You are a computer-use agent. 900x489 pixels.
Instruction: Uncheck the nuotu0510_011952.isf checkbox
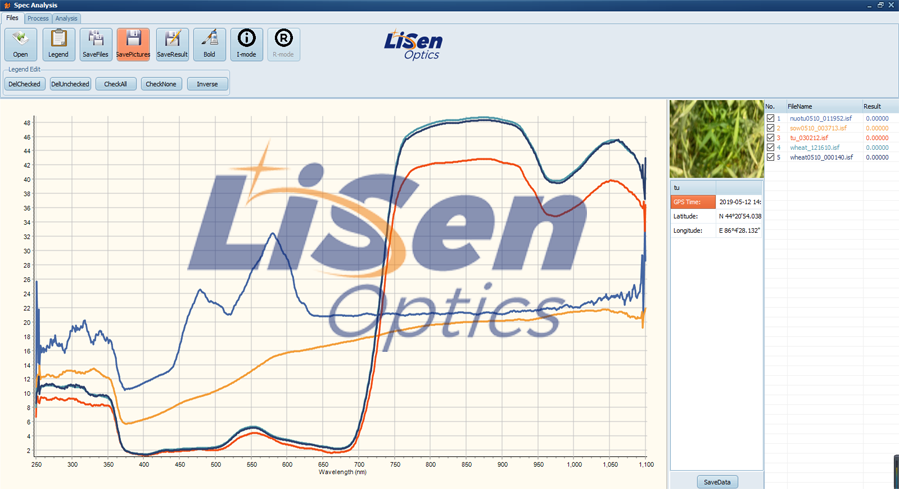[x=770, y=118]
